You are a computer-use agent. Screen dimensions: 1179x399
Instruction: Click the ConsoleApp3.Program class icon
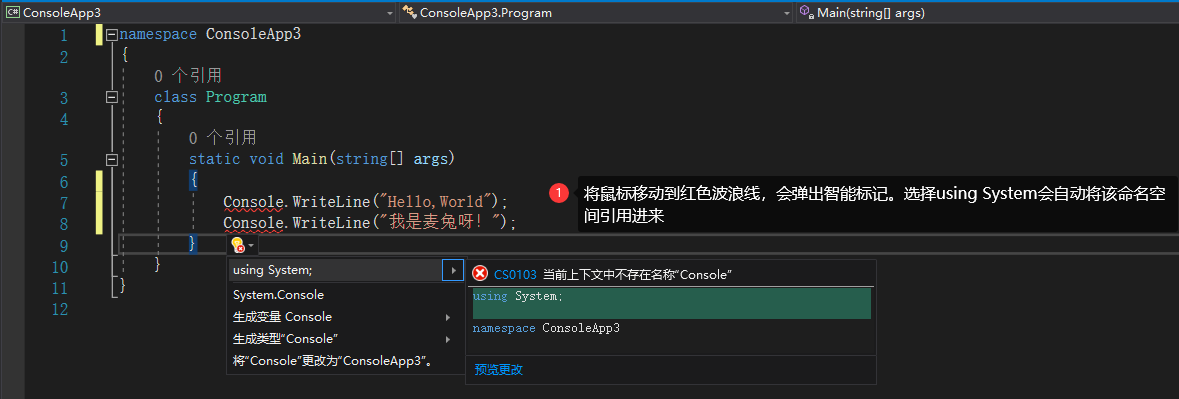click(409, 12)
